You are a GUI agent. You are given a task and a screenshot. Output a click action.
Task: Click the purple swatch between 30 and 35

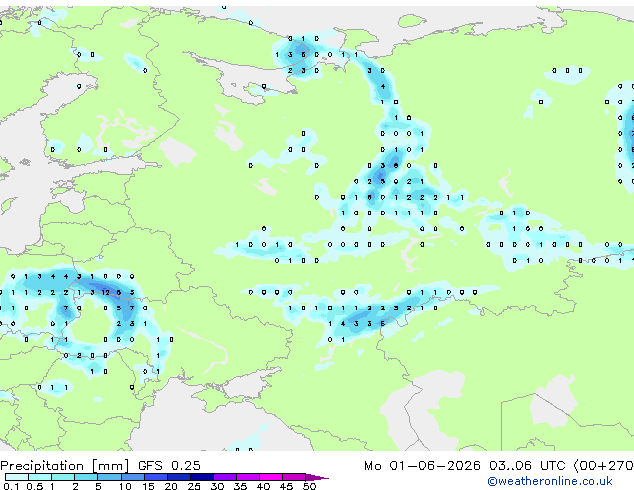(x=225, y=477)
